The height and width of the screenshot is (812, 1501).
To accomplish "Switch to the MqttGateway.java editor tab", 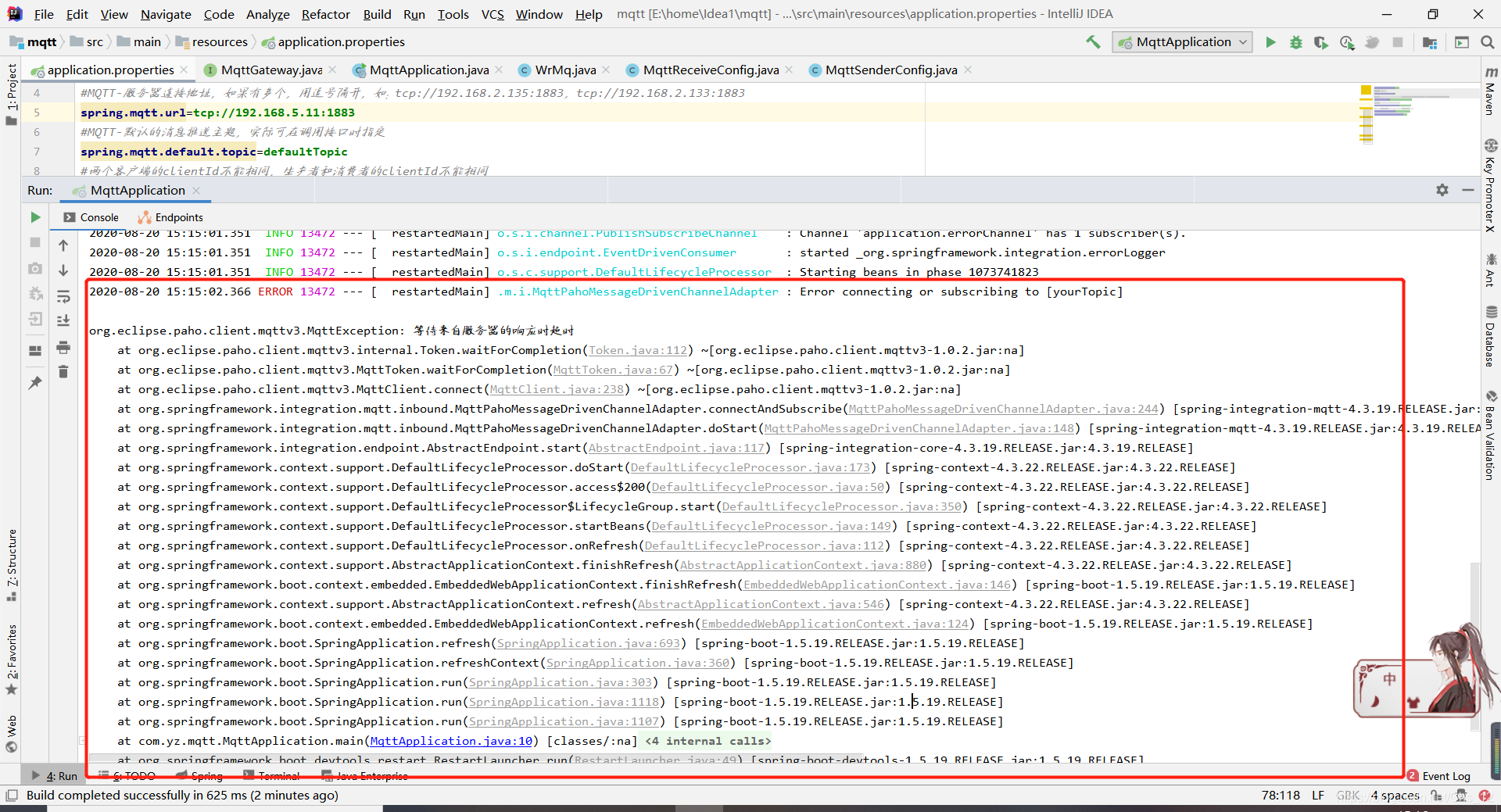I will coord(270,70).
